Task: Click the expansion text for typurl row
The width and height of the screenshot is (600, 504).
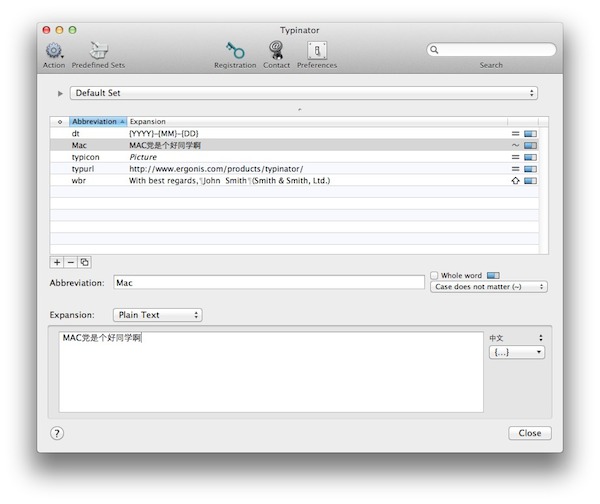Action: [216, 169]
